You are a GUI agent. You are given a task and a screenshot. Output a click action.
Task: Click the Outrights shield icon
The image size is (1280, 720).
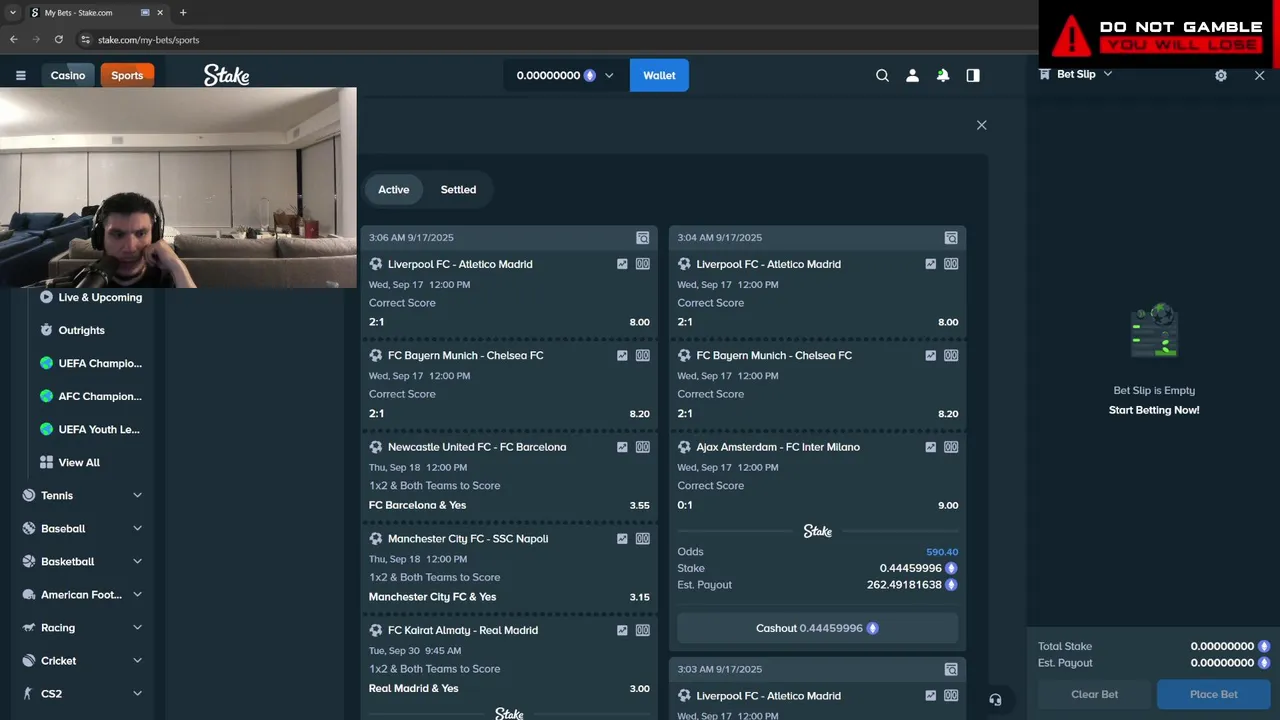(46, 330)
